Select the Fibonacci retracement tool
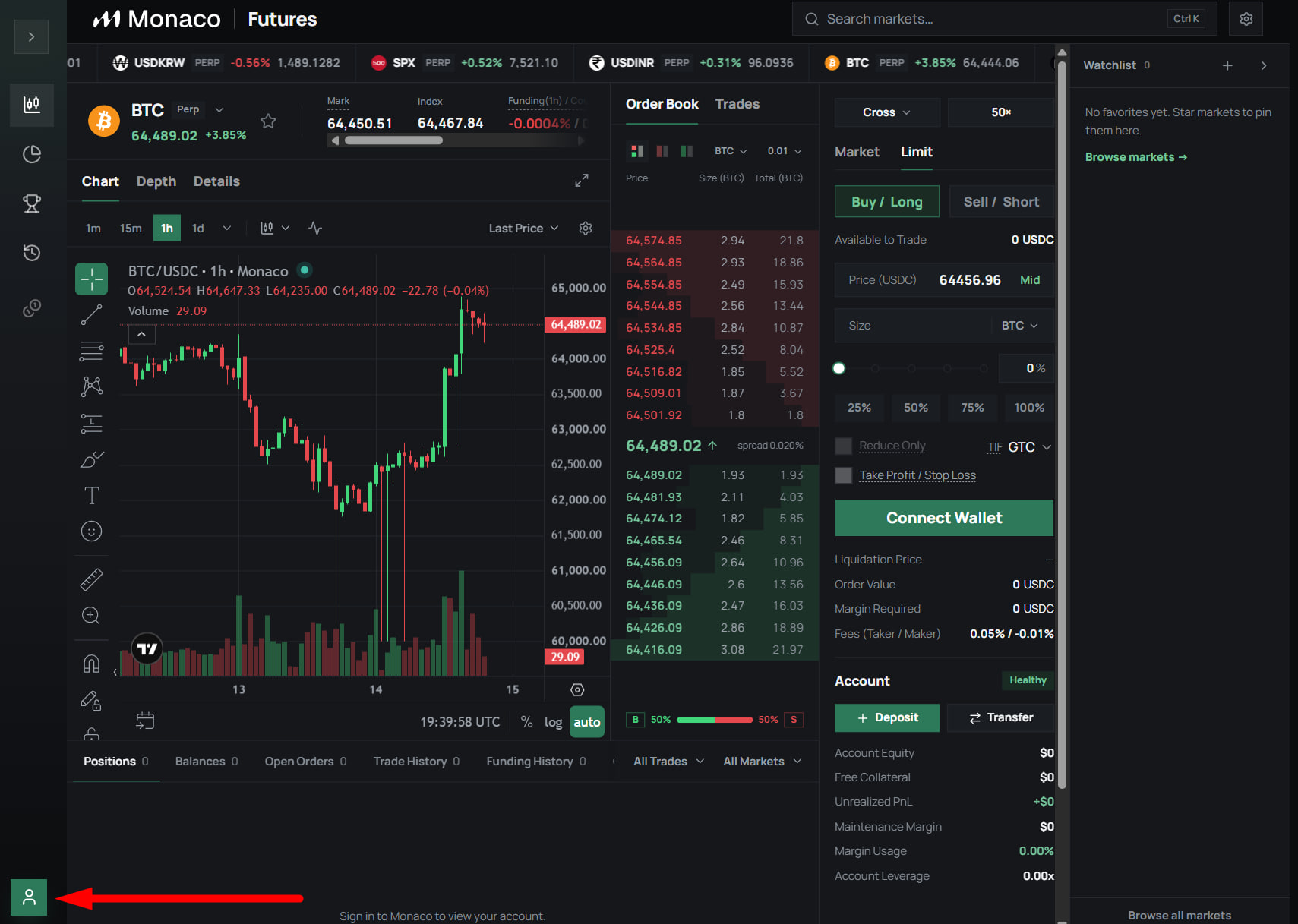1298x924 pixels. [x=91, y=351]
